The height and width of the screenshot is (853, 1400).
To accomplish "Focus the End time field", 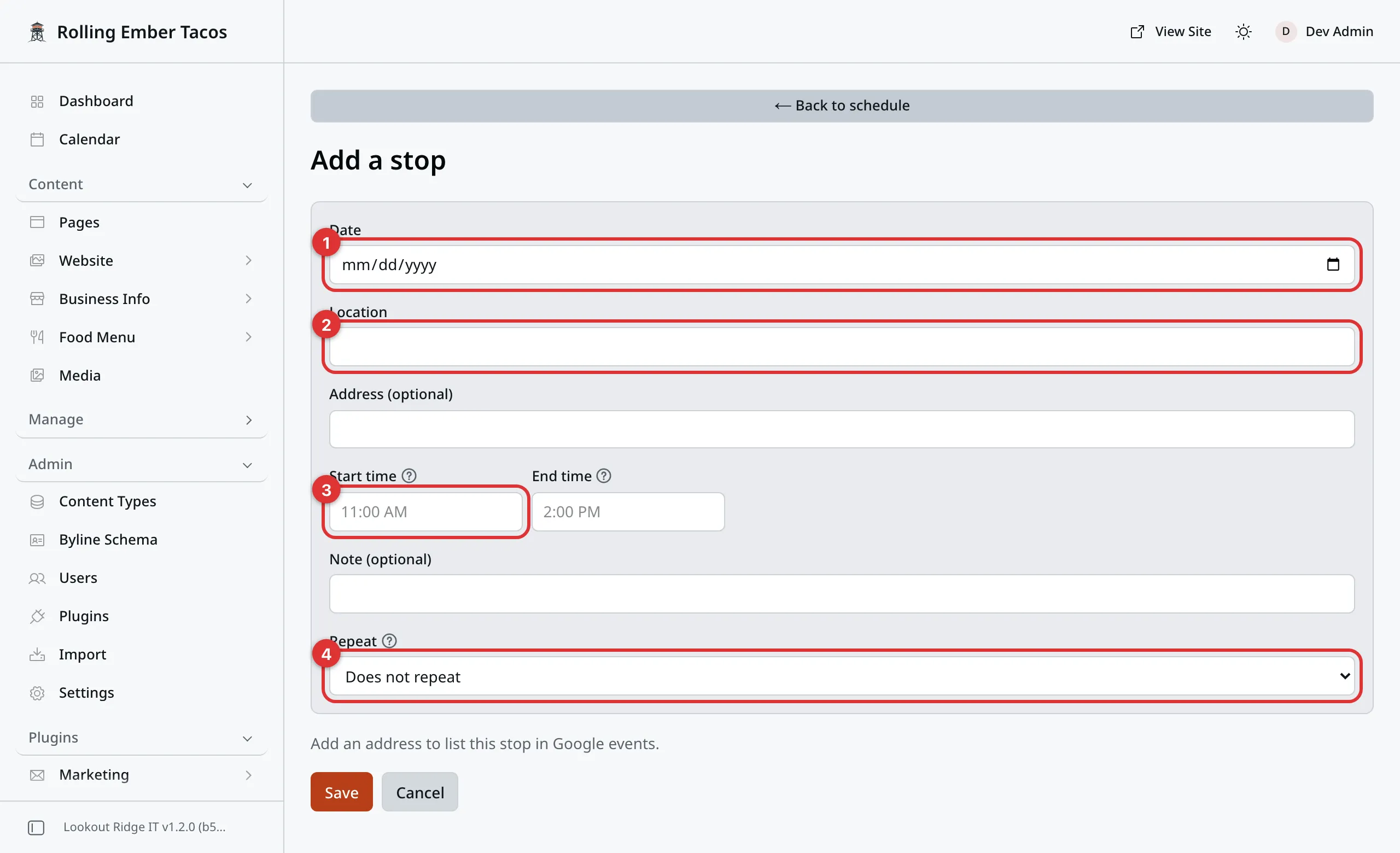I will (628, 512).
